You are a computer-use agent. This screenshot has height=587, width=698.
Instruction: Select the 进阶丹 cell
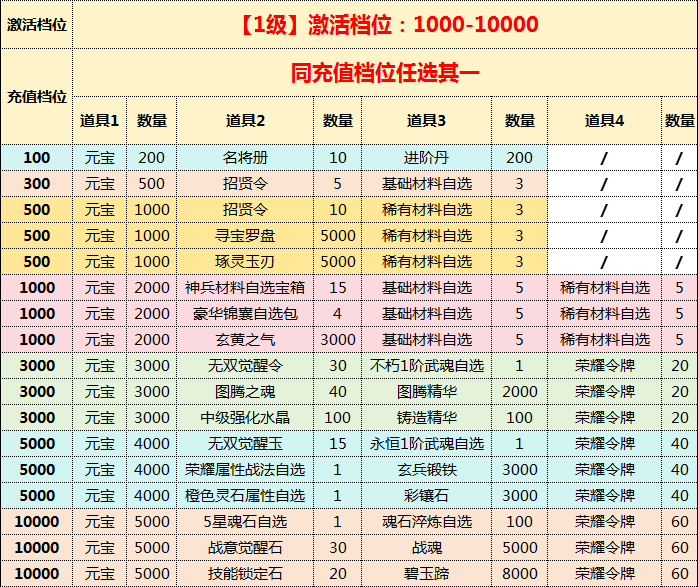426,158
